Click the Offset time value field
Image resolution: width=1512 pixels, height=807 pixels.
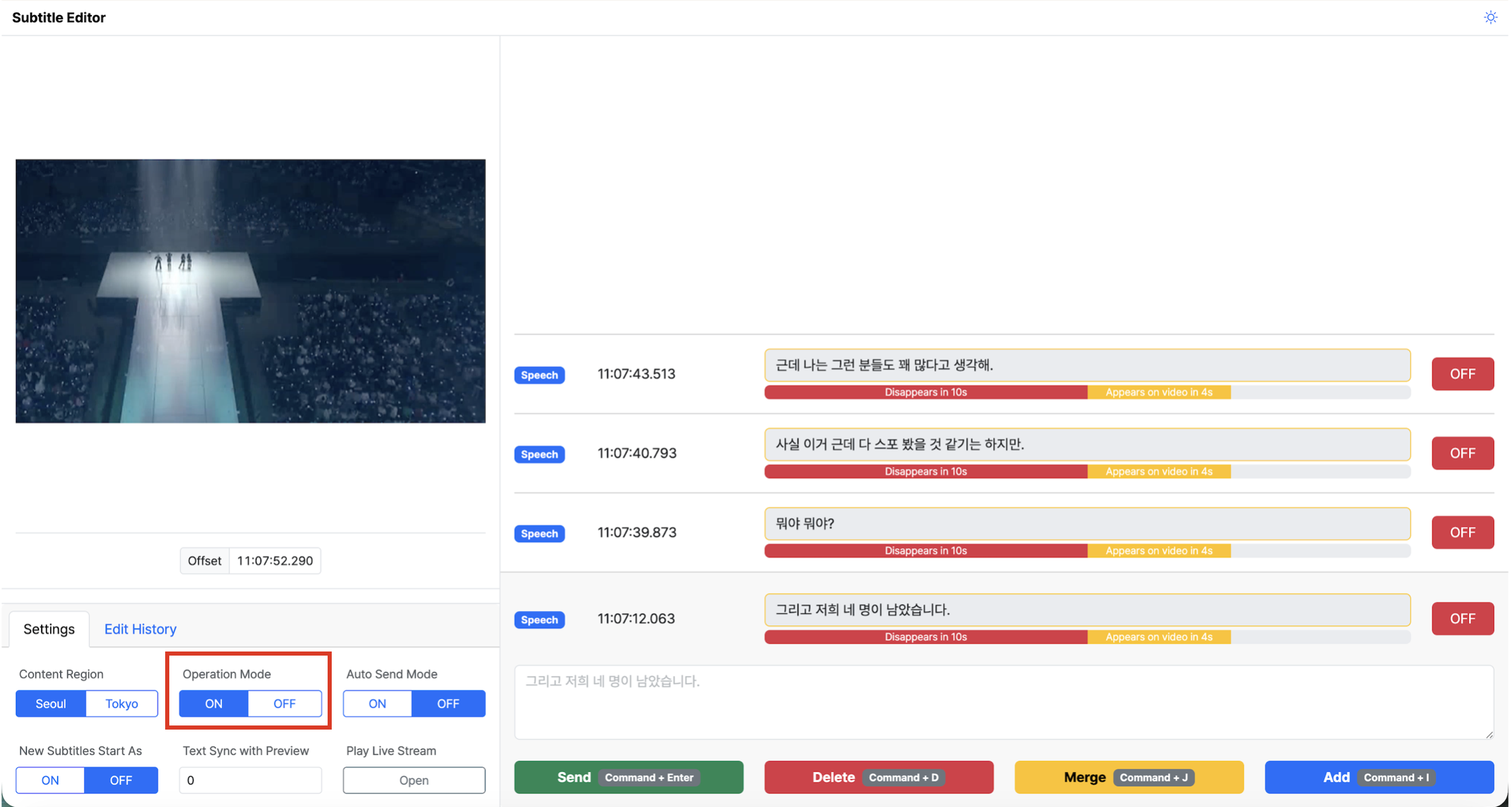pos(275,561)
